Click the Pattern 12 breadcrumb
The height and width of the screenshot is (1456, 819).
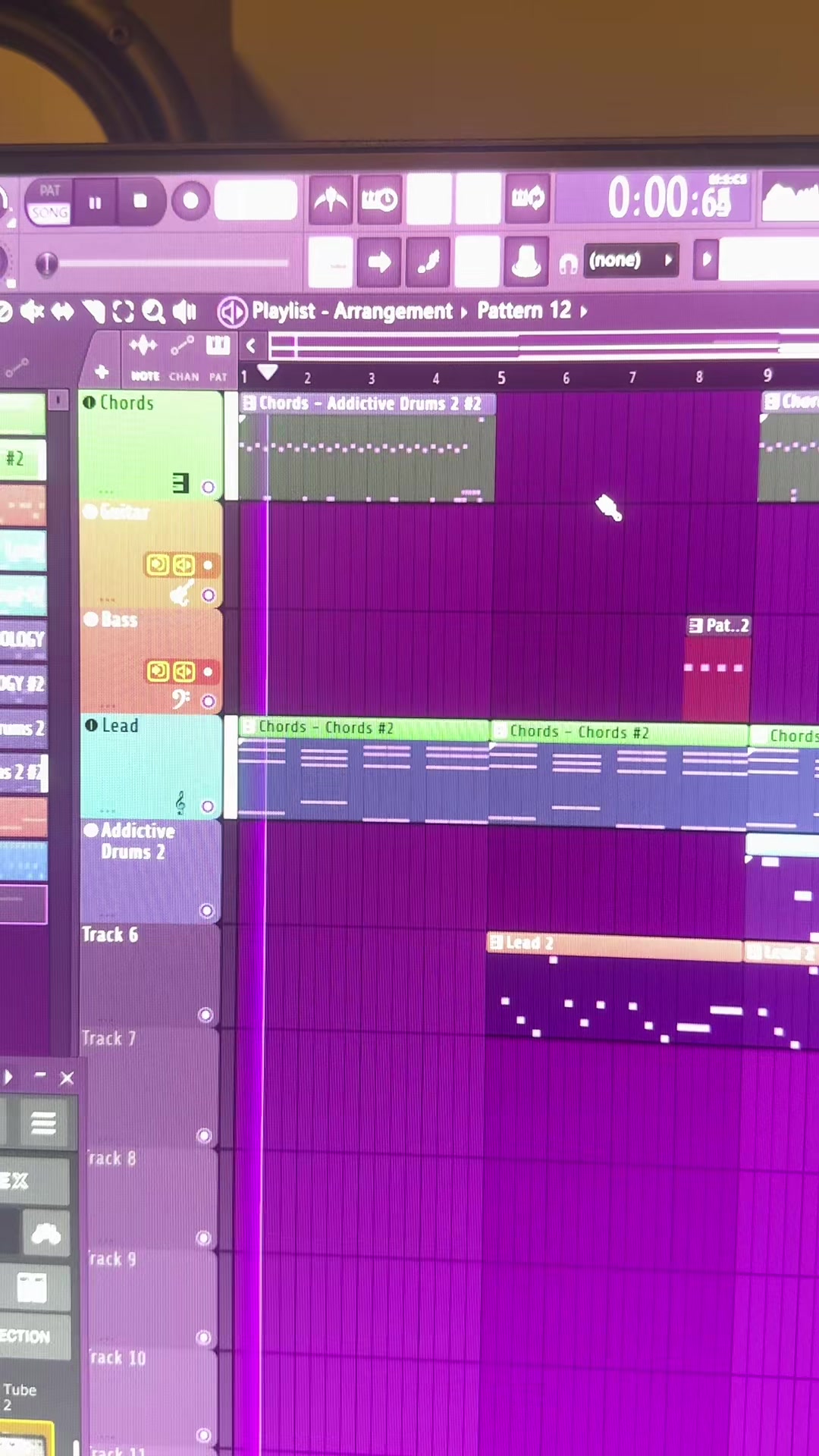524,310
